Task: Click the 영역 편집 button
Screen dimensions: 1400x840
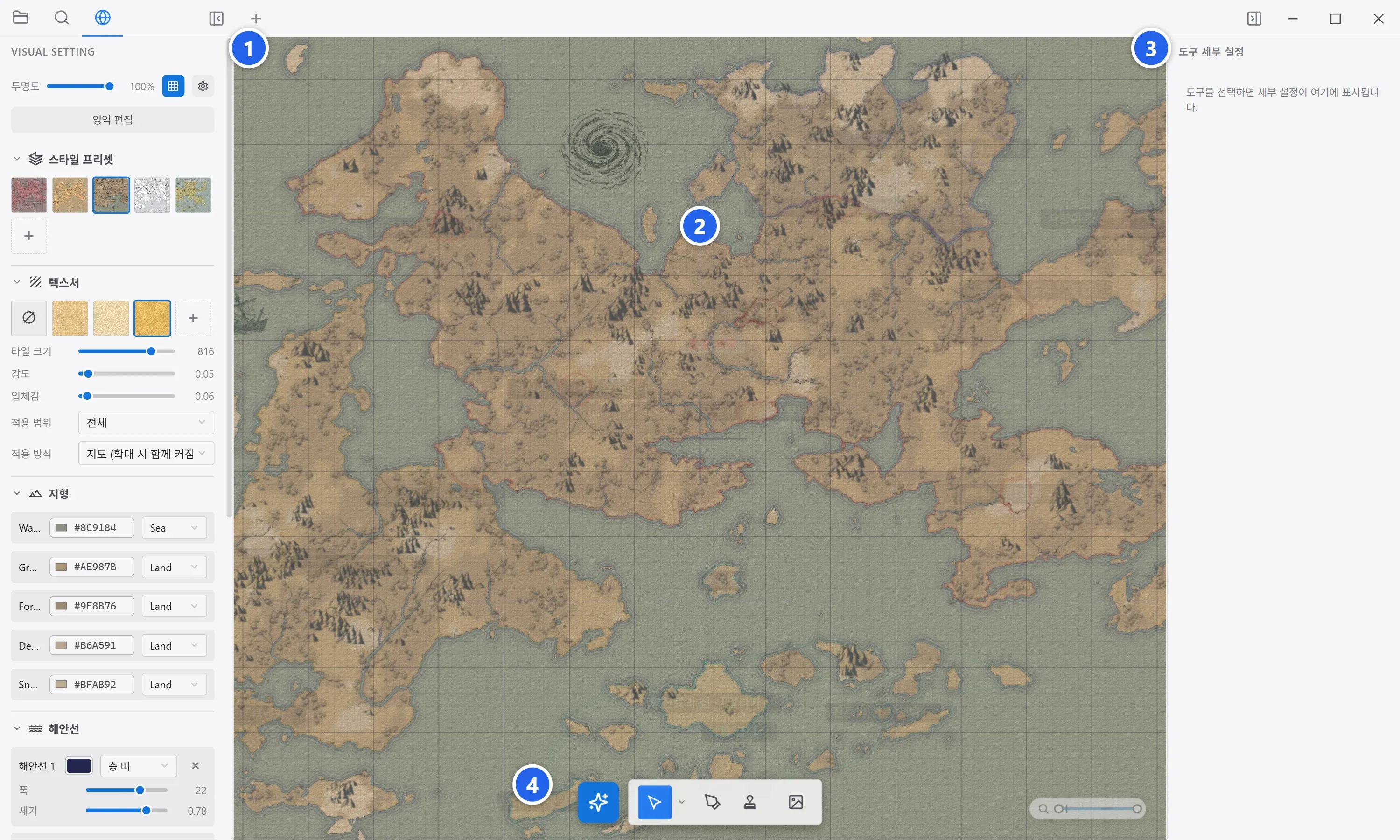Action: [x=112, y=119]
